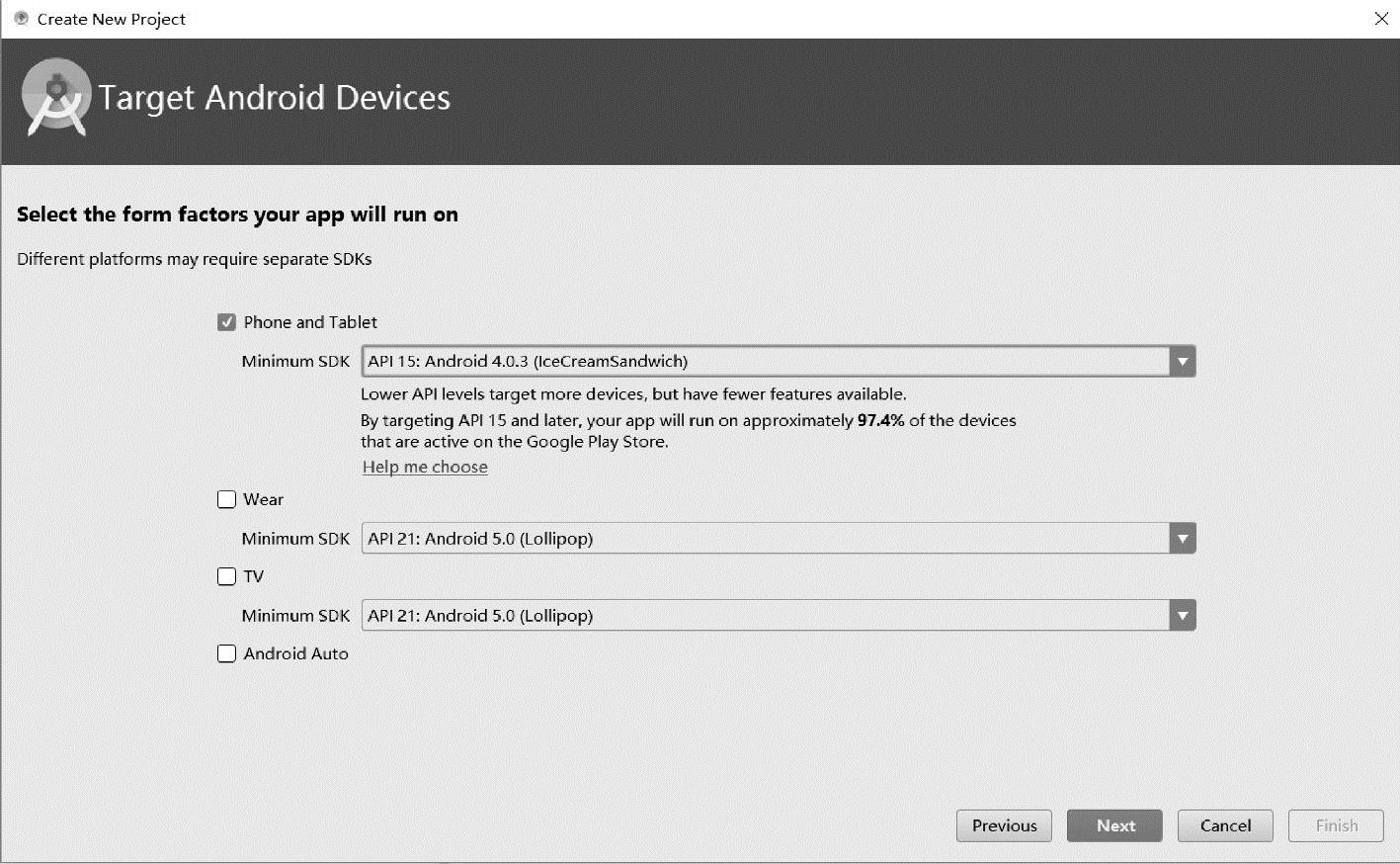Enable the Wear form factor checkbox
The height and width of the screenshot is (864, 1400).
[226, 499]
